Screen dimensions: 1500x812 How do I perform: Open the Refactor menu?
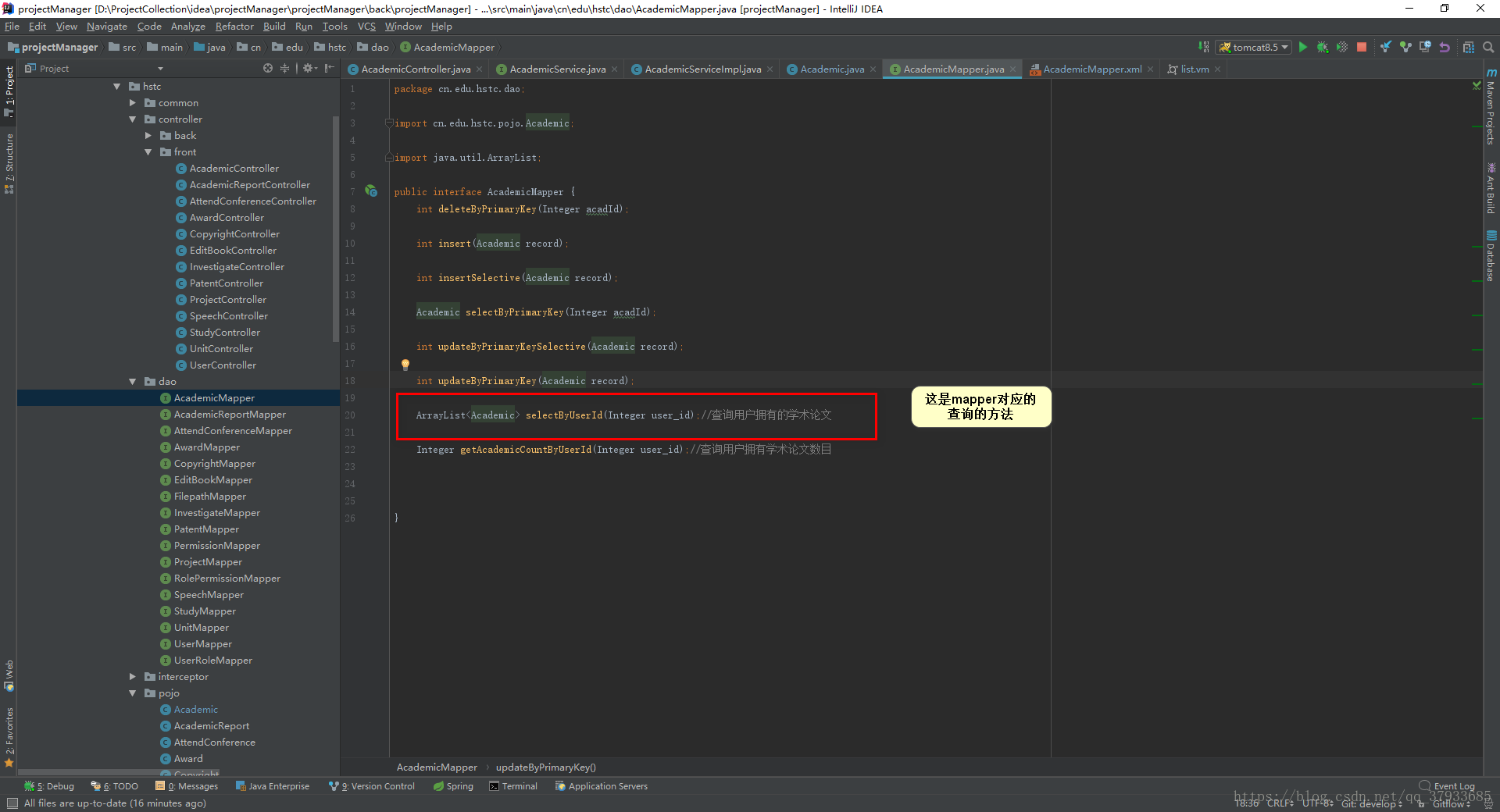[x=234, y=27]
